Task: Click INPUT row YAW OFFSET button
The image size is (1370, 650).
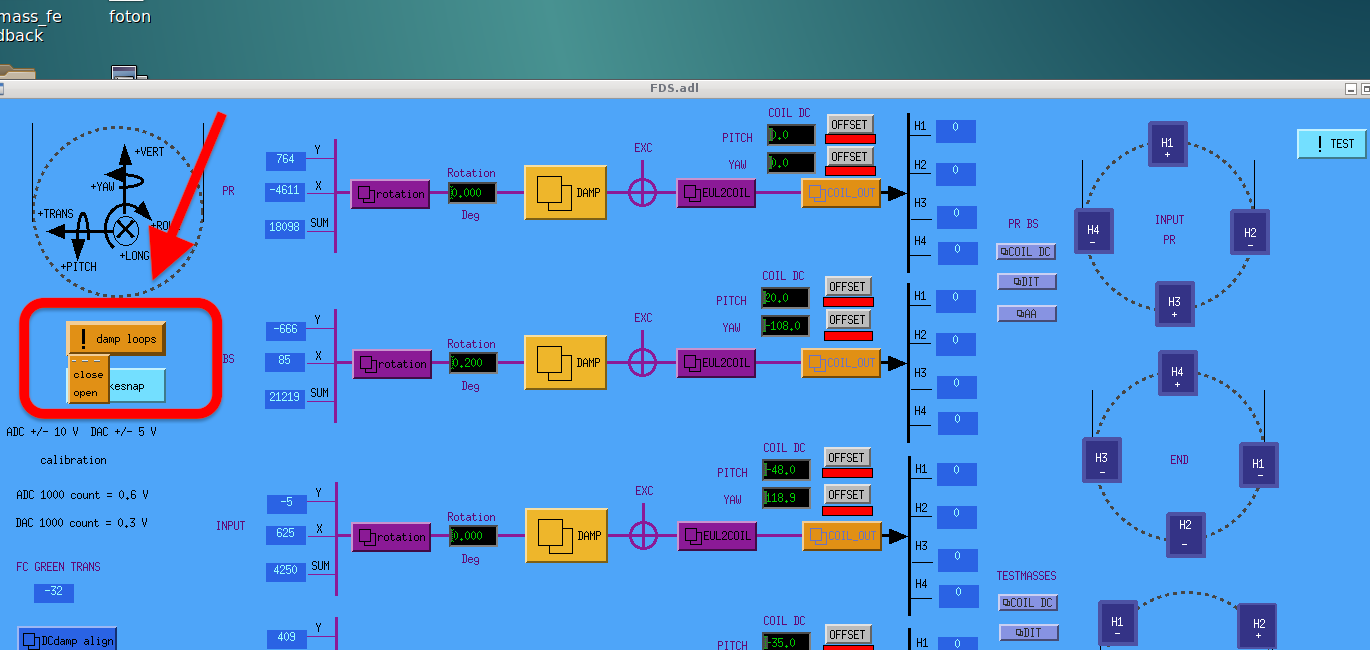Action: (847, 494)
